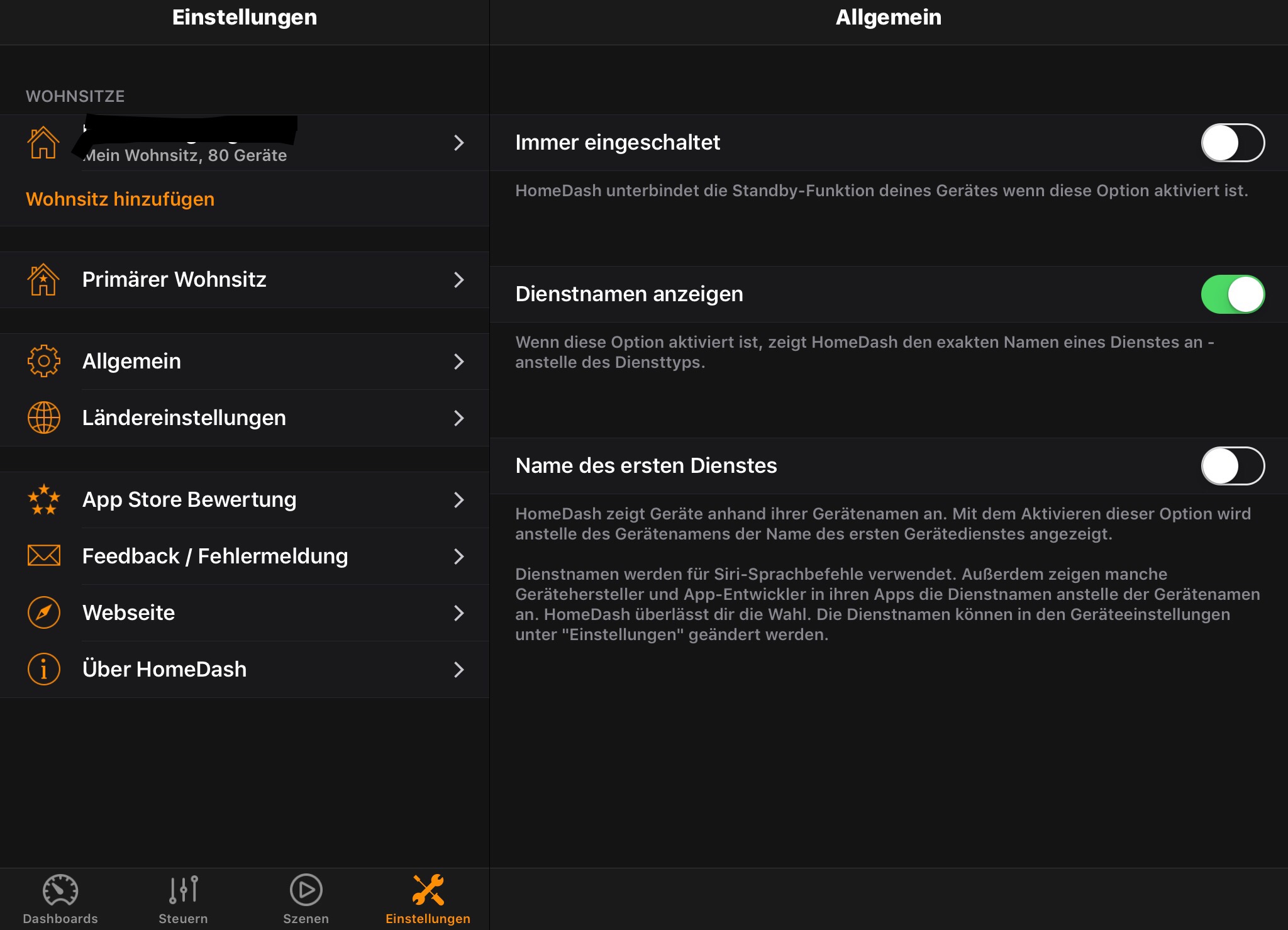Enable the Immer eingeschaltet switch

click(1232, 143)
